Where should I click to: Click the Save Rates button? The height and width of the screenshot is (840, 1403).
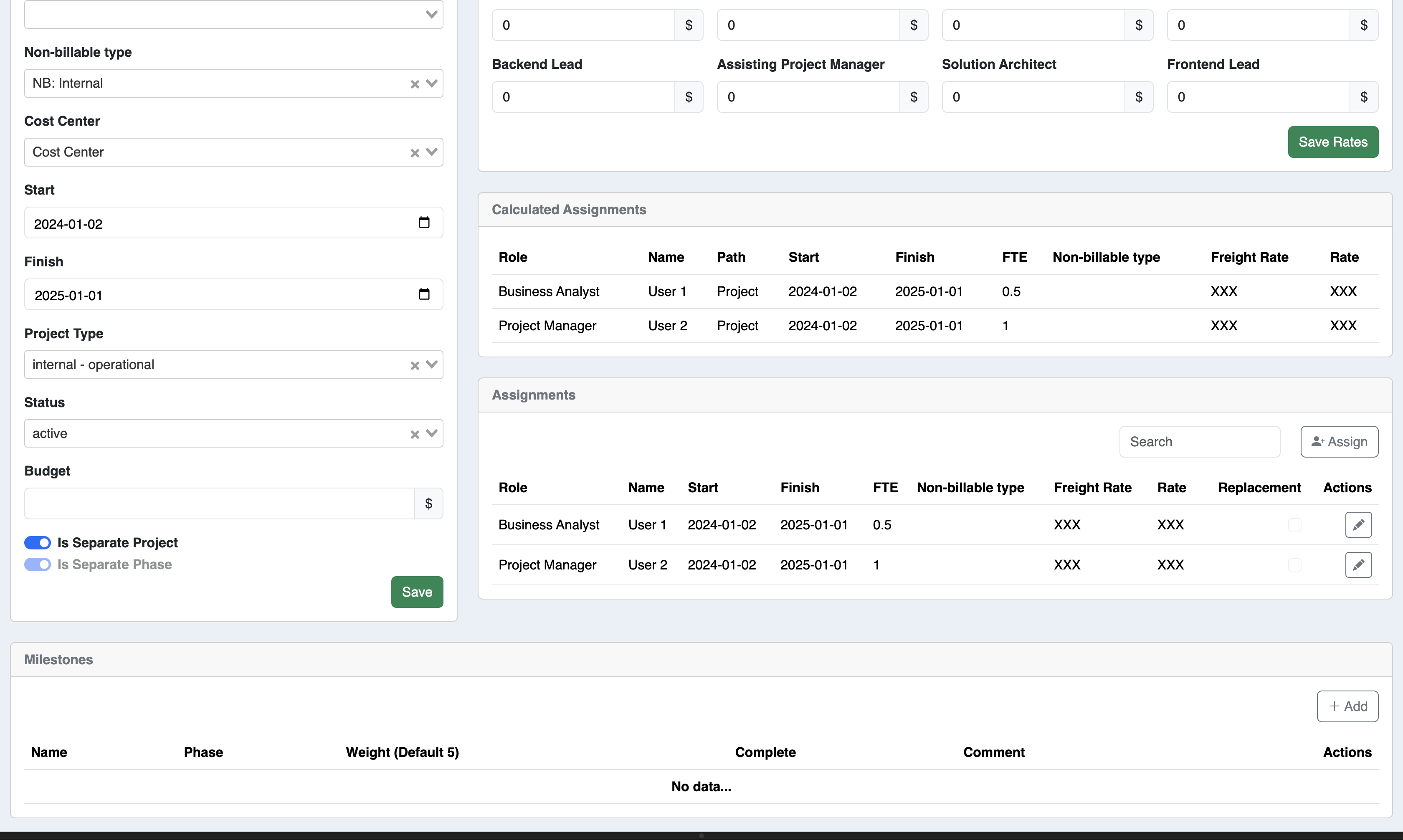pos(1333,141)
